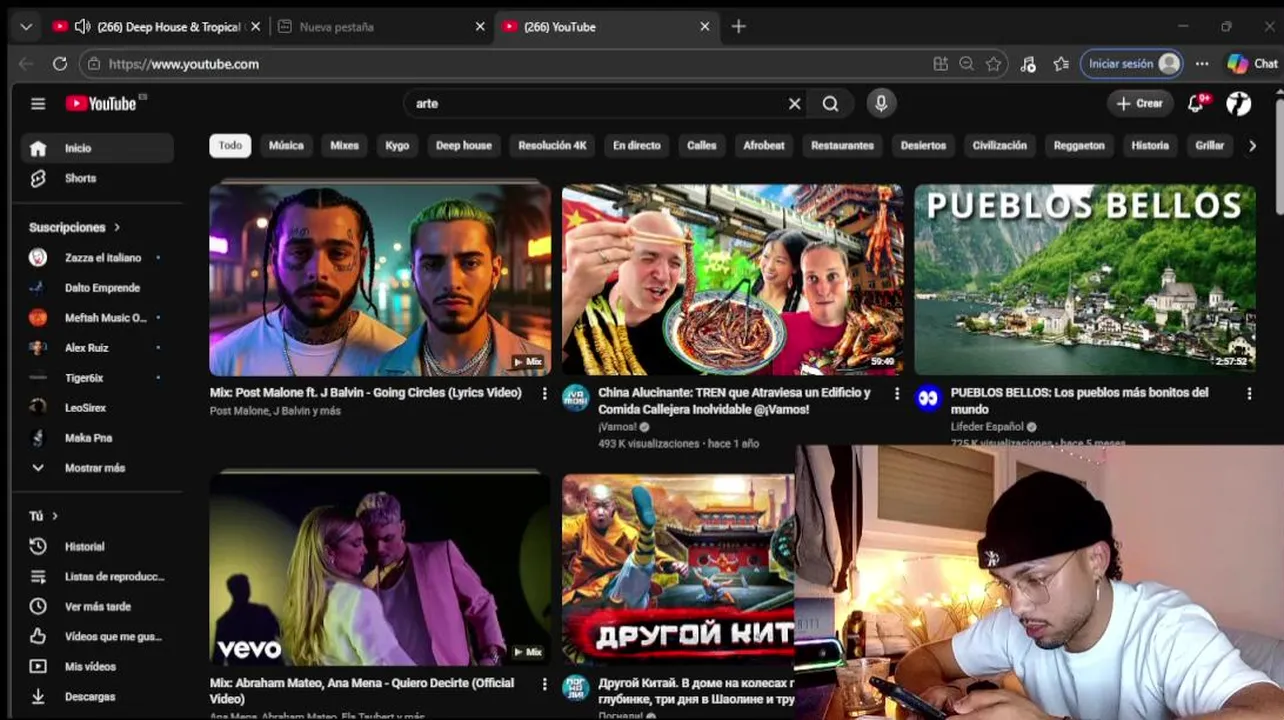Open Mis vídeos in the sidebar
The image size is (1284, 720).
tap(97, 667)
